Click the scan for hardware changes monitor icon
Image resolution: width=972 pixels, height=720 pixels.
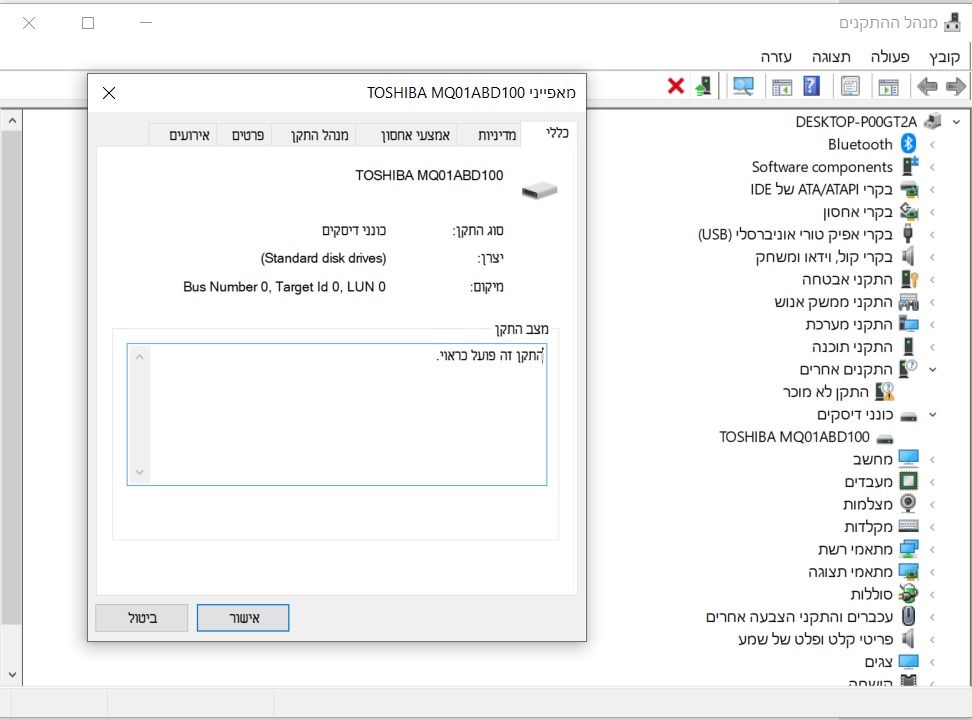[x=743, y=86]
